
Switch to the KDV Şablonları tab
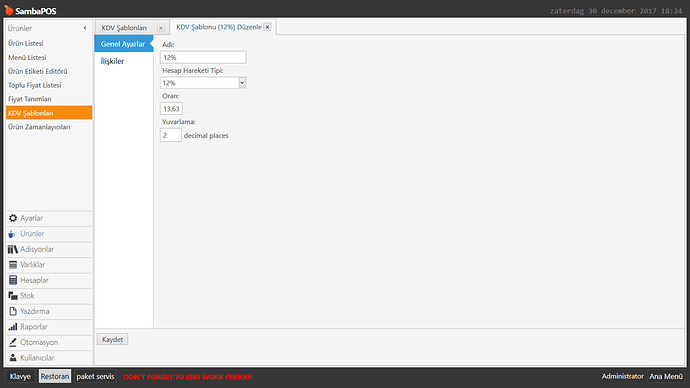click(124, 28)
